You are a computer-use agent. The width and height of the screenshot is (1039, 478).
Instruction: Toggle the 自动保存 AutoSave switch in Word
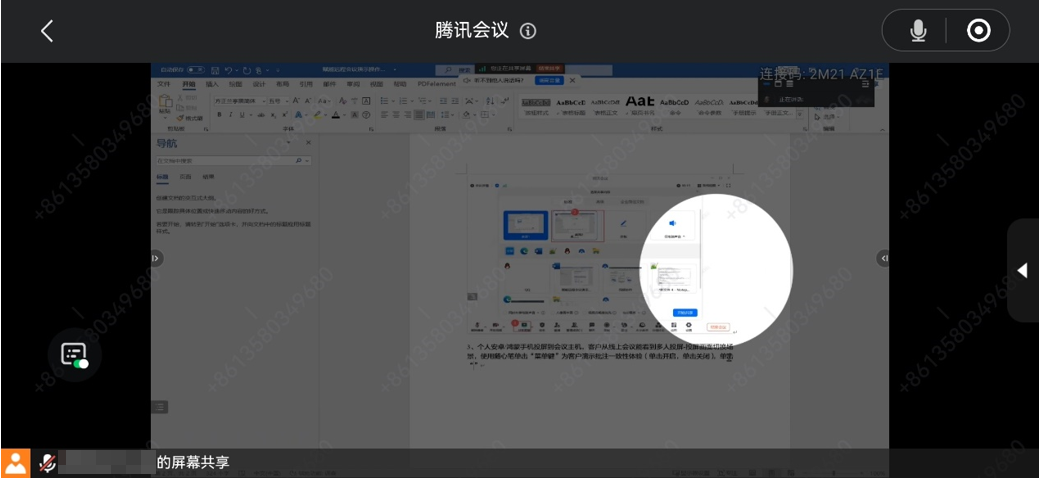pyautogui.click(x=197, y=70)
